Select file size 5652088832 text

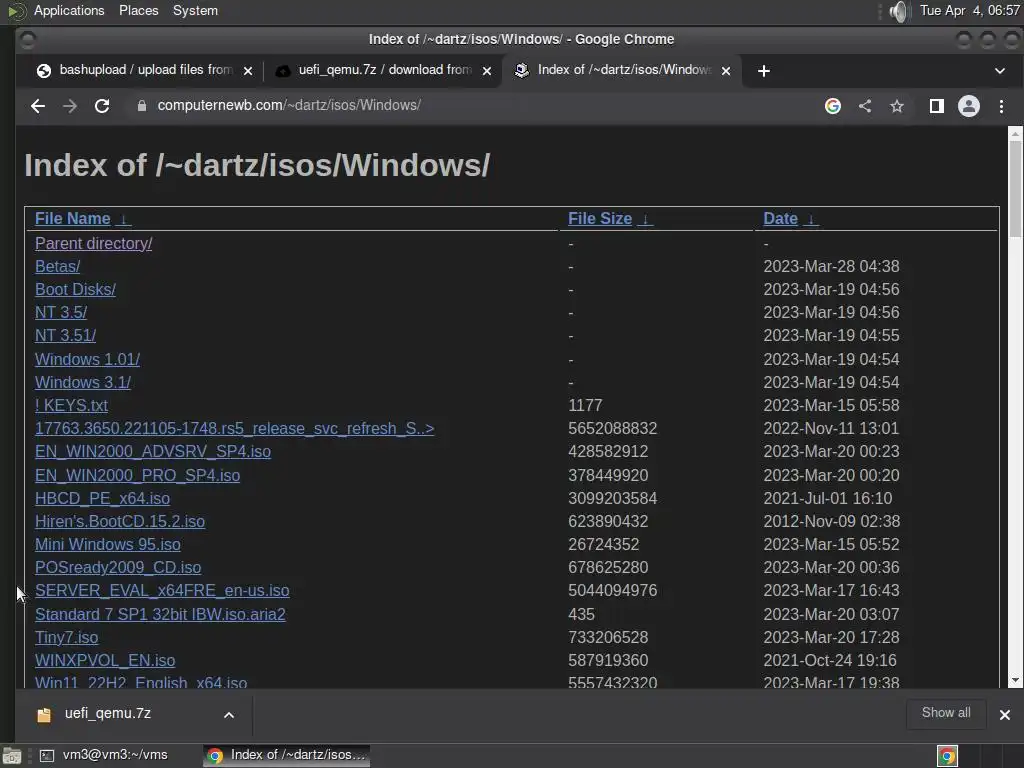[613, 428]
